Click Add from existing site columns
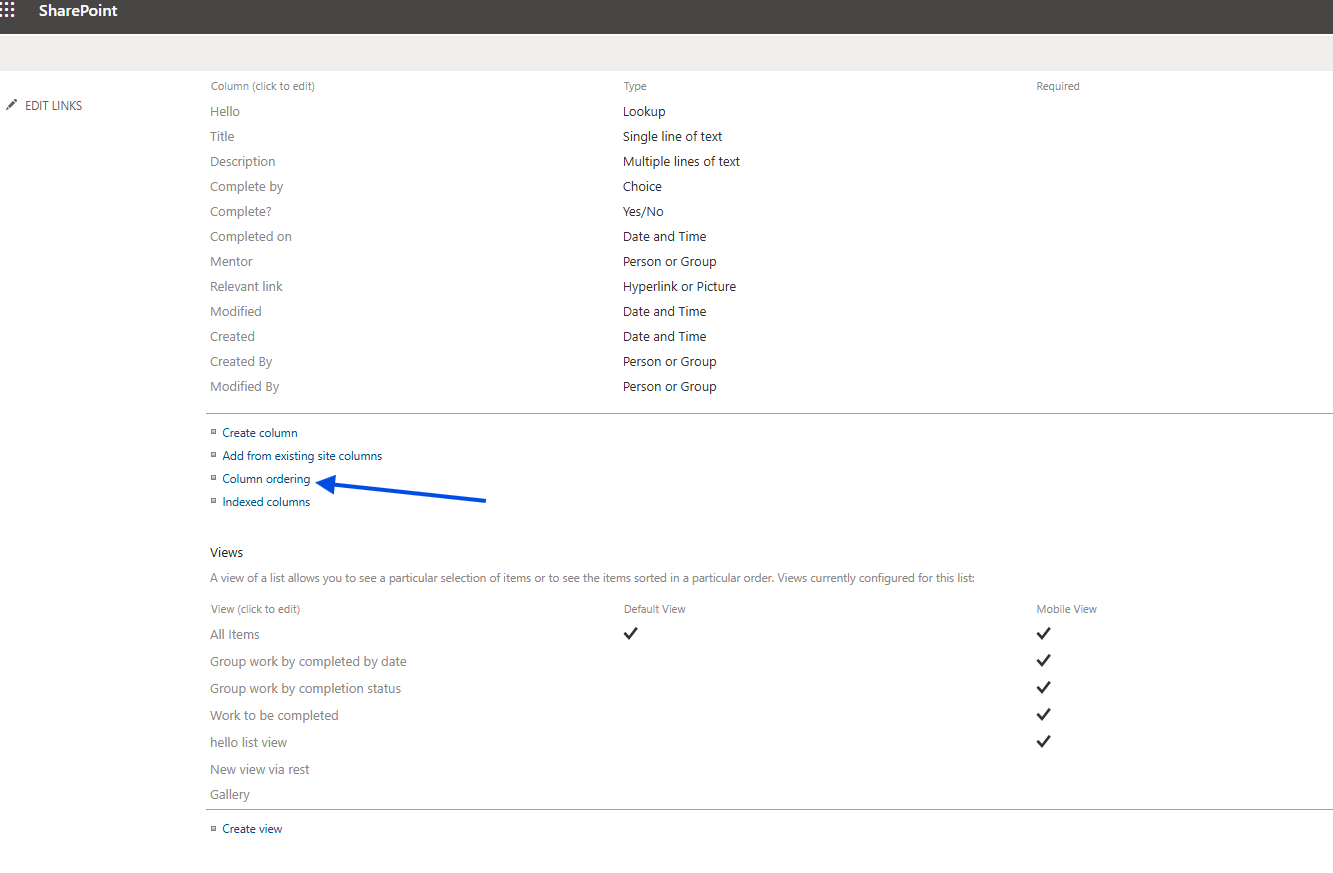 coord(302,456)
